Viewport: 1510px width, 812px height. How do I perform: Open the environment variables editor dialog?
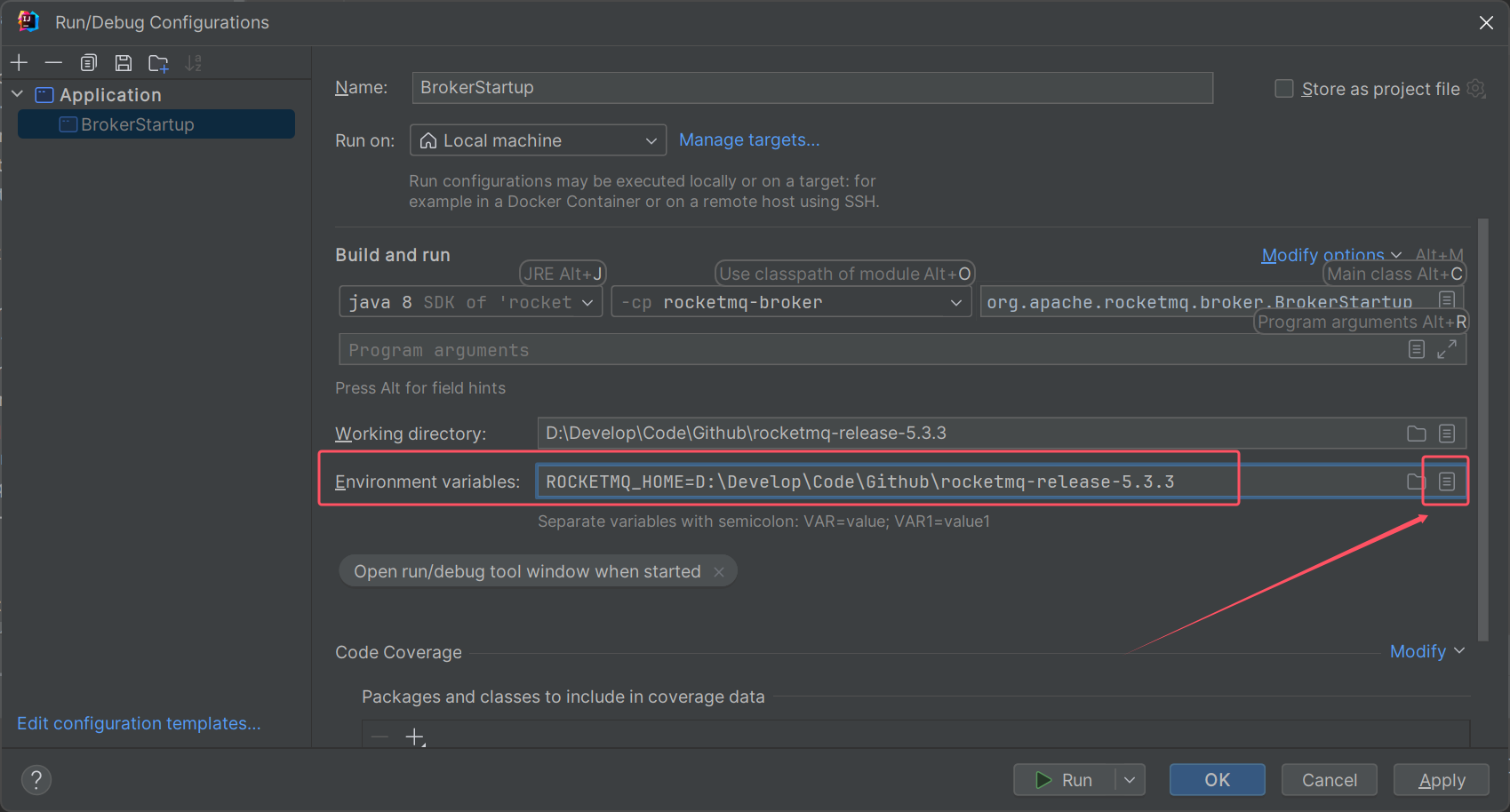pyautogui.click(x=1447, y=482)
